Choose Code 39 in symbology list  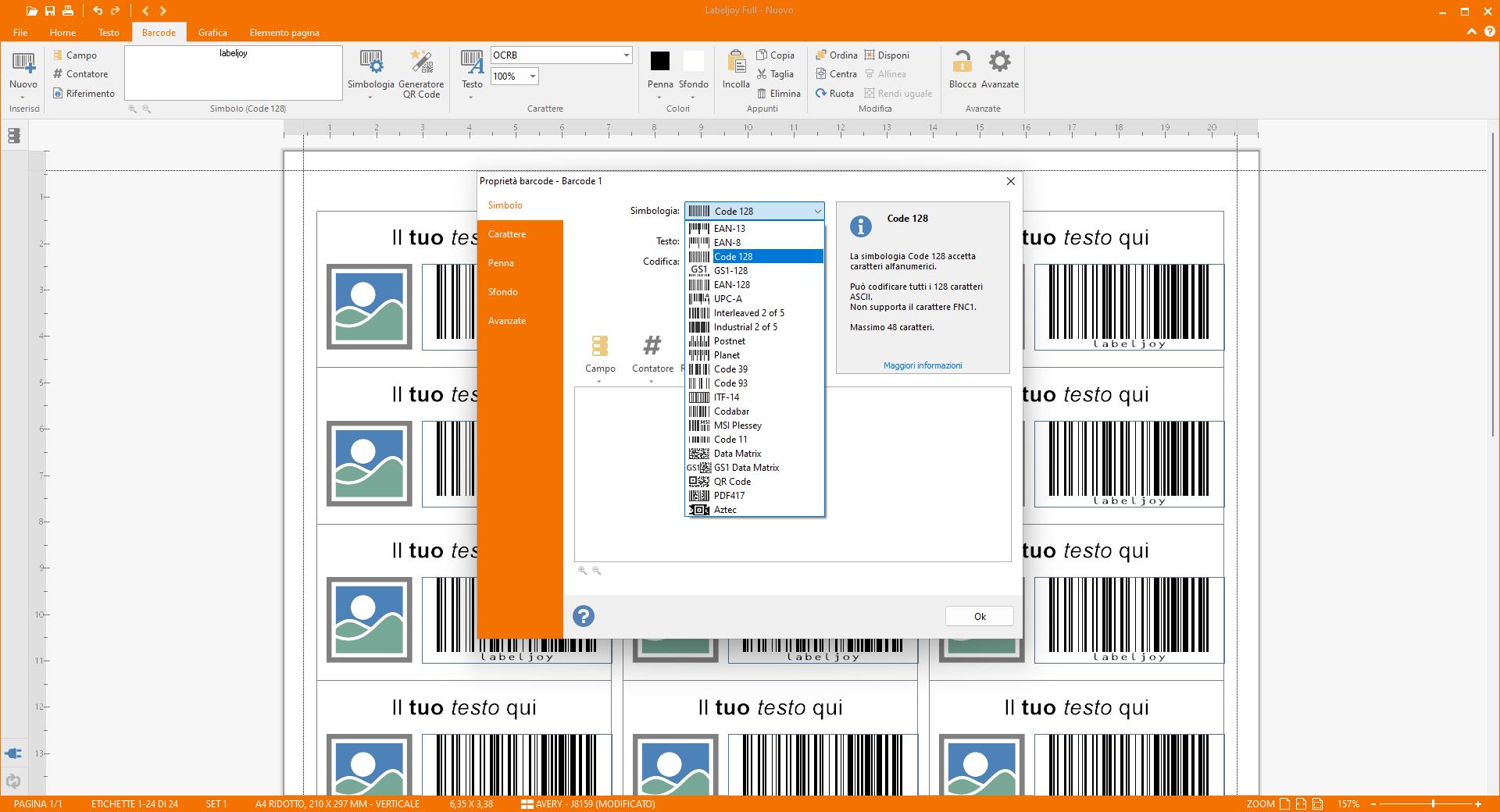tap(755, 369)
